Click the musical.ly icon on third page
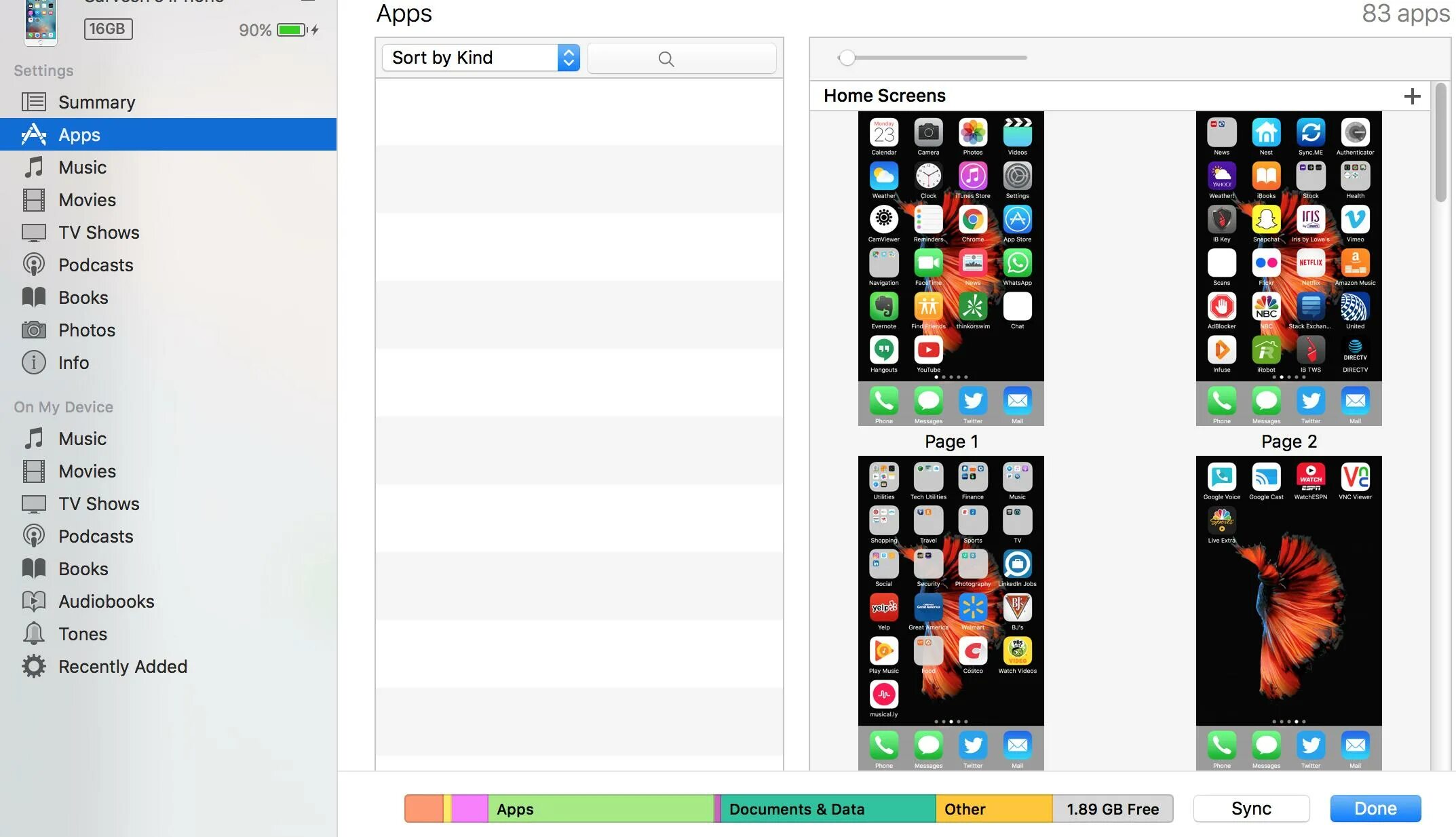Viewport: 1456px width, 837px height. (x=883, y=695)
